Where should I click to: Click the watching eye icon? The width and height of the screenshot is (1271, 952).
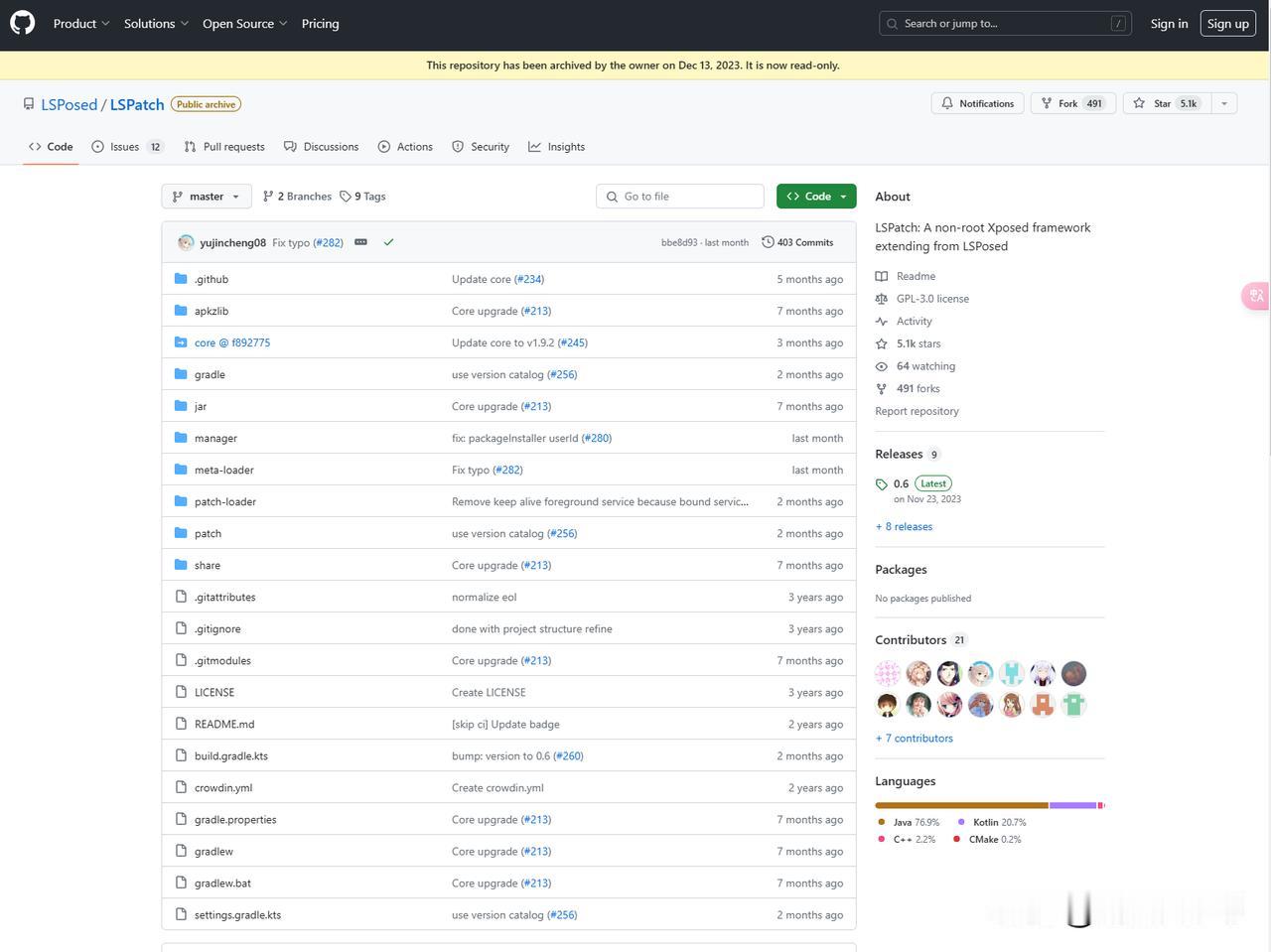tap(881, 366)
